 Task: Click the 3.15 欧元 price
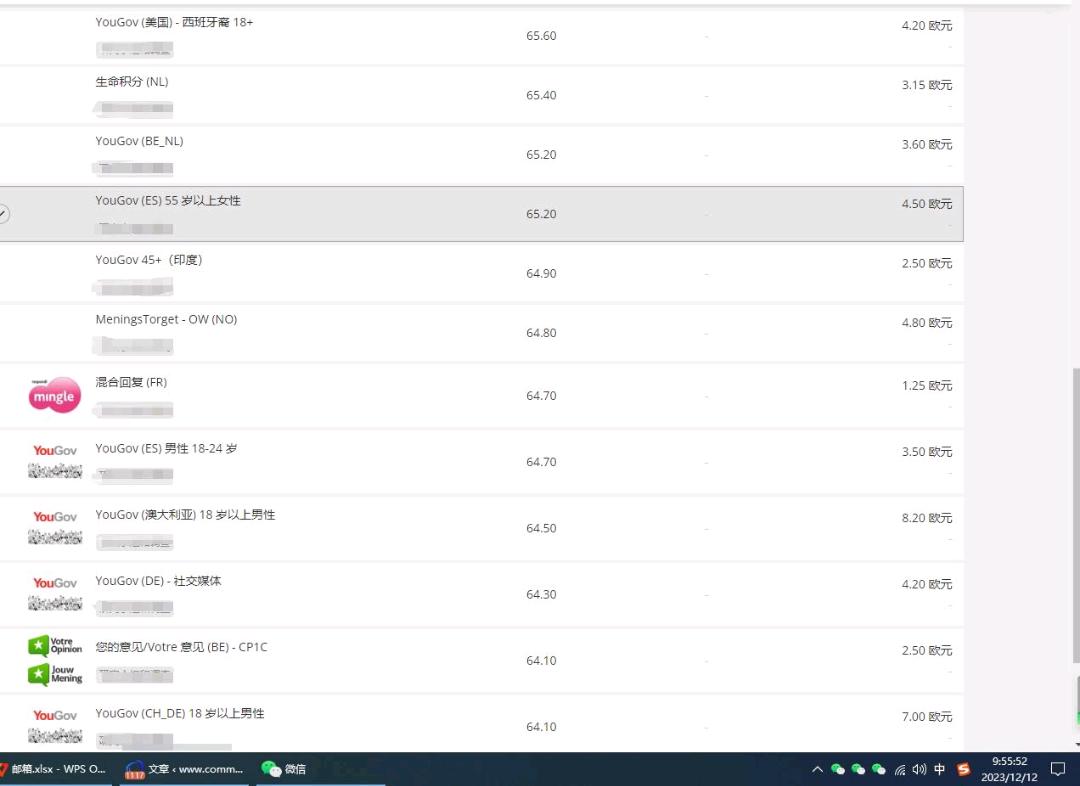(x=927, y=85)
